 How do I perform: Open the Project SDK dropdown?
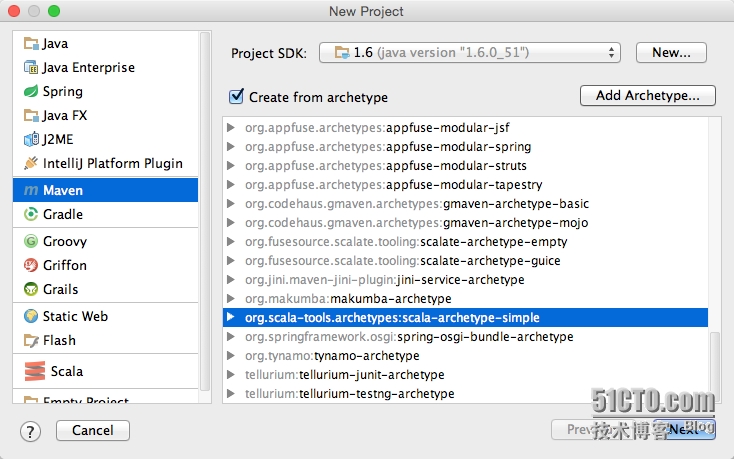[470, 52]
